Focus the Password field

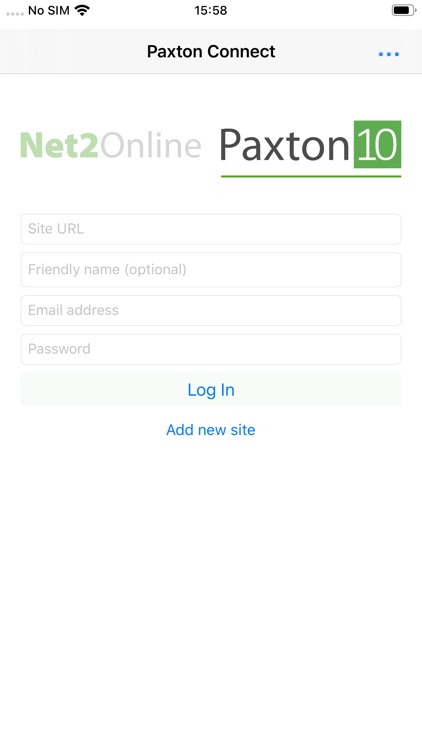(x=211, y=349)
